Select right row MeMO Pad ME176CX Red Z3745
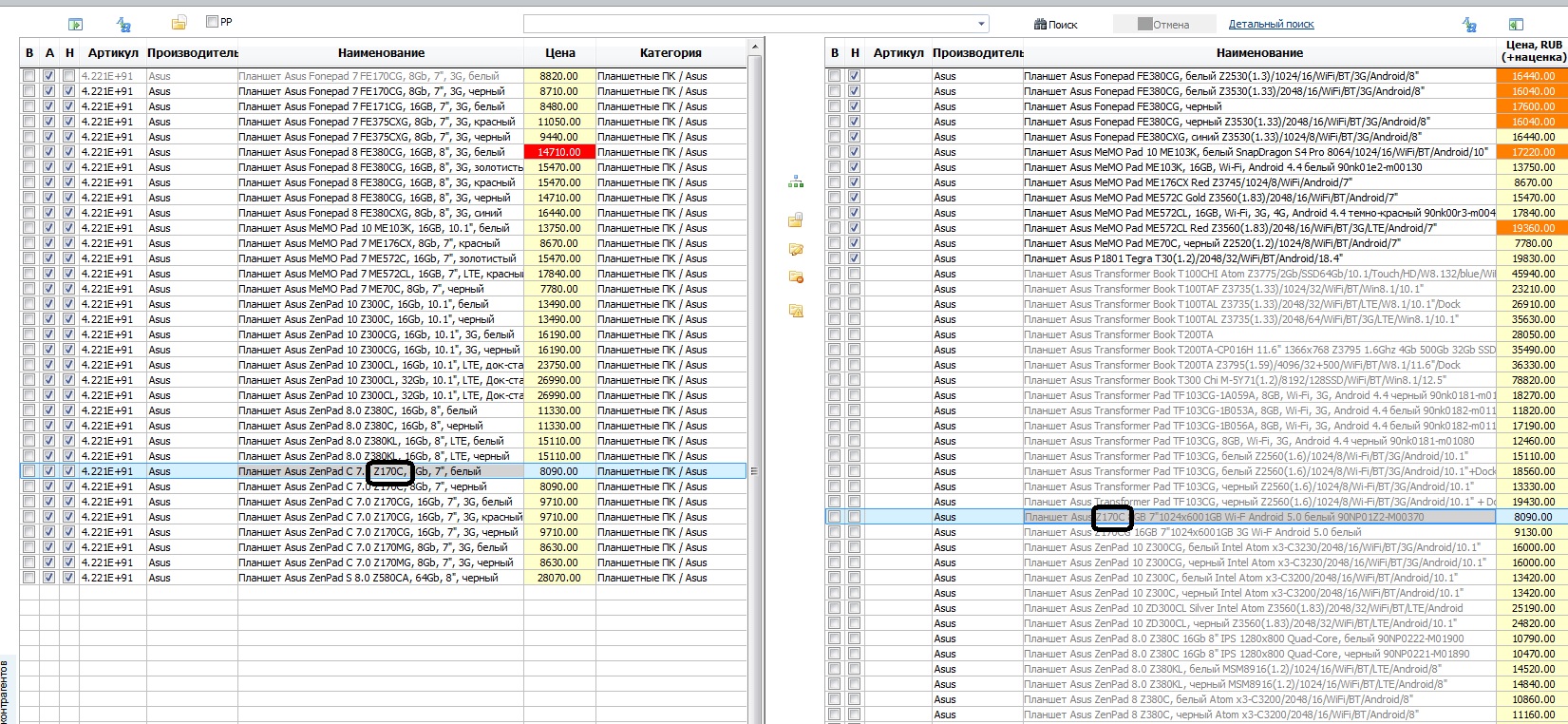 coord(1259,182)
